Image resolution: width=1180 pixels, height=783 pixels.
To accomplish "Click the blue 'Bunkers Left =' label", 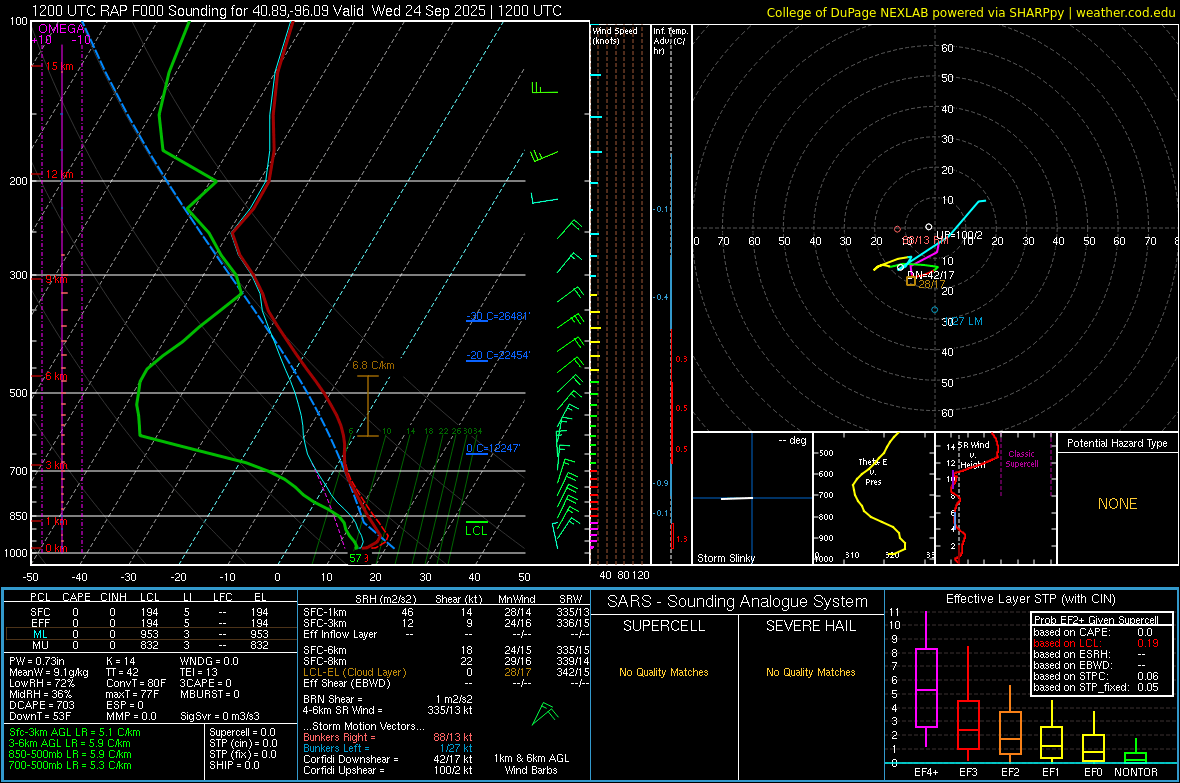I will pos(336,748).
